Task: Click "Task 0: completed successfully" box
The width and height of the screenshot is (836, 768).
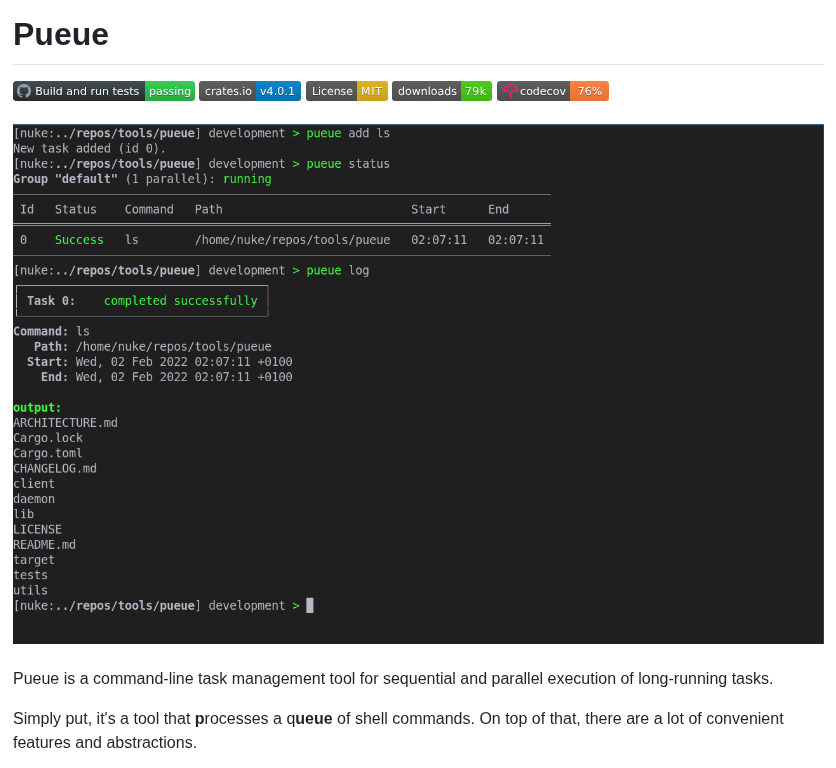Action: coord(142,301)
